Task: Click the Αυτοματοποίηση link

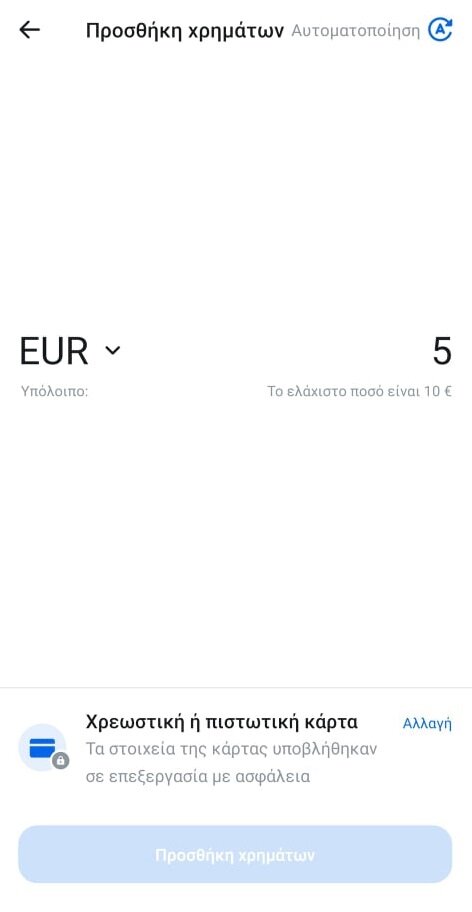Action: 355,30
